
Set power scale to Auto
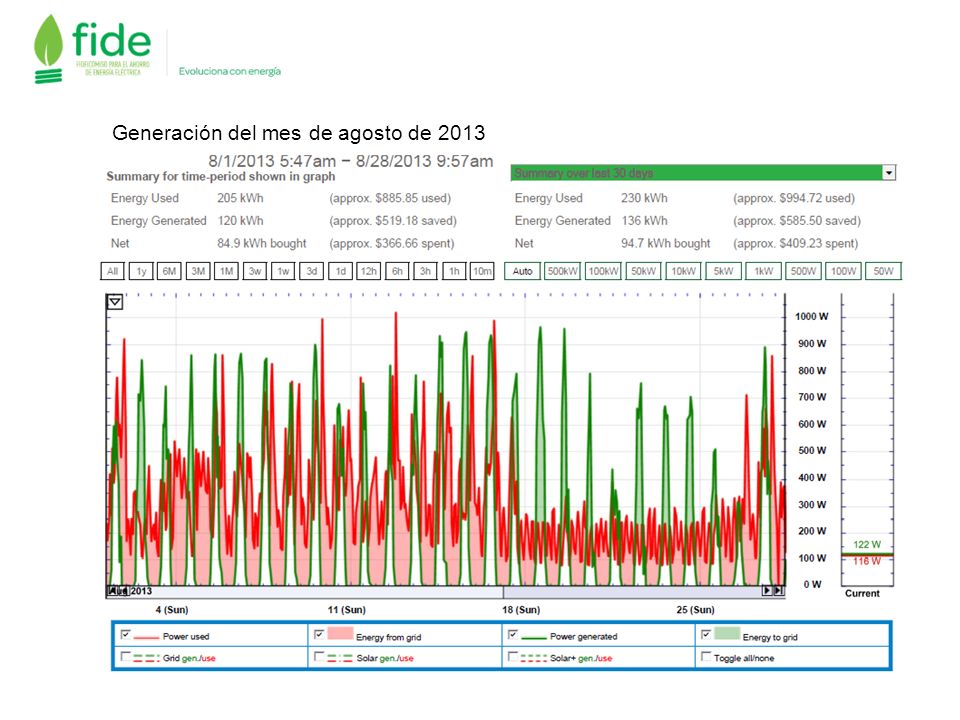click(522, 271)
